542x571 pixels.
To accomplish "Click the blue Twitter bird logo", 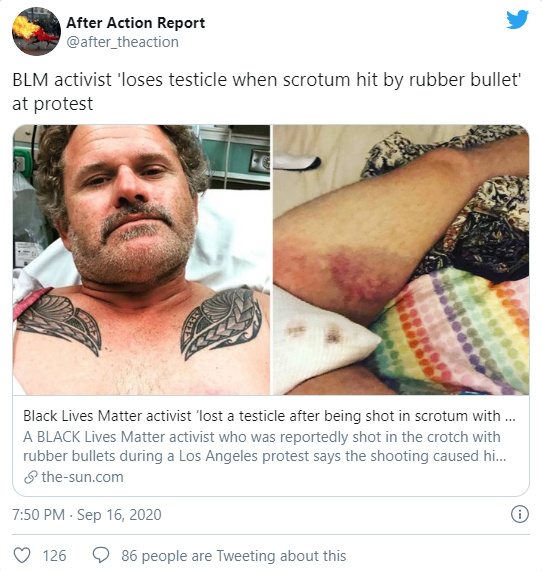I will 517,20.
